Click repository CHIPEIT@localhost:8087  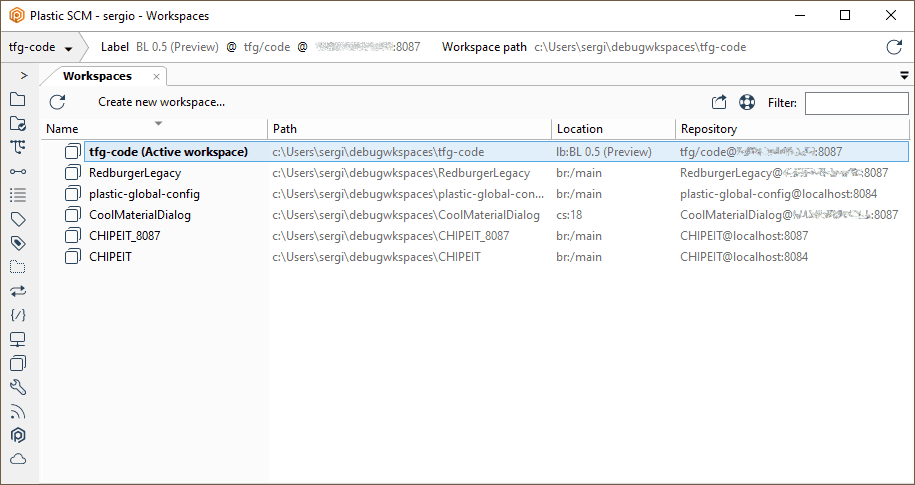click(x=744, y=236)
